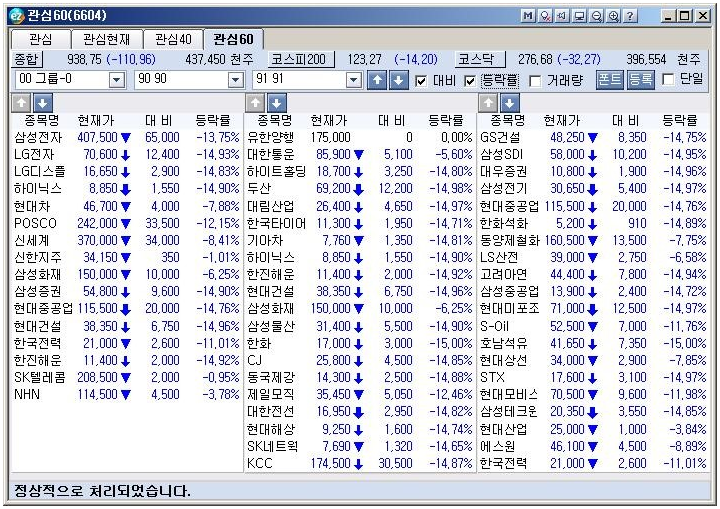Select the 삼성SDI row
Screen dimensions: 720x509
coord(593,154)
